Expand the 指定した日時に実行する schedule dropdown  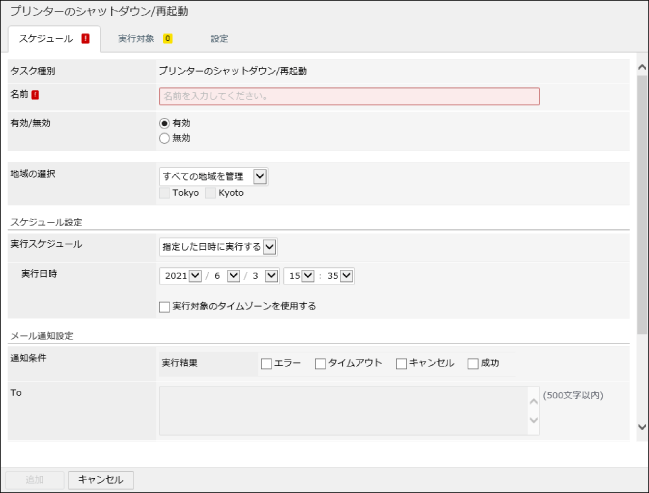pyautogui.click(x=269, y=246)
